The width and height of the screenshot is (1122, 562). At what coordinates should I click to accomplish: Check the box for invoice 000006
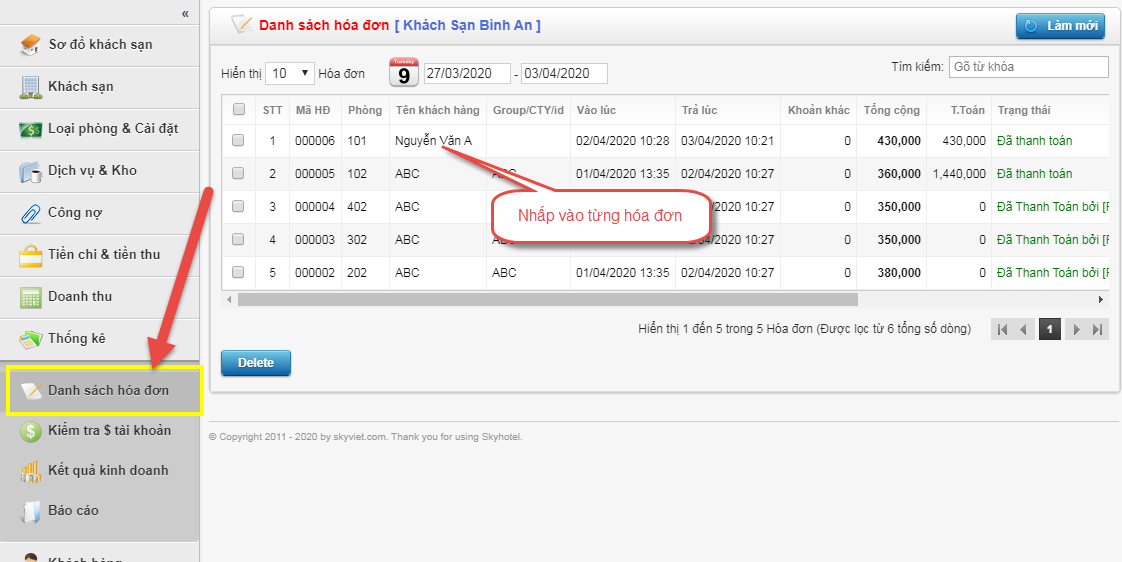(x=239, y=141)
